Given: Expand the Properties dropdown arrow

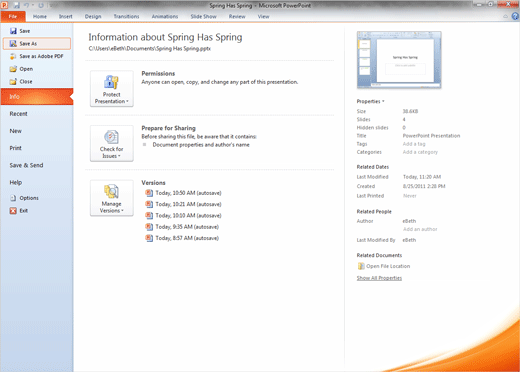Looking at the screenshot, I should 383,101.
